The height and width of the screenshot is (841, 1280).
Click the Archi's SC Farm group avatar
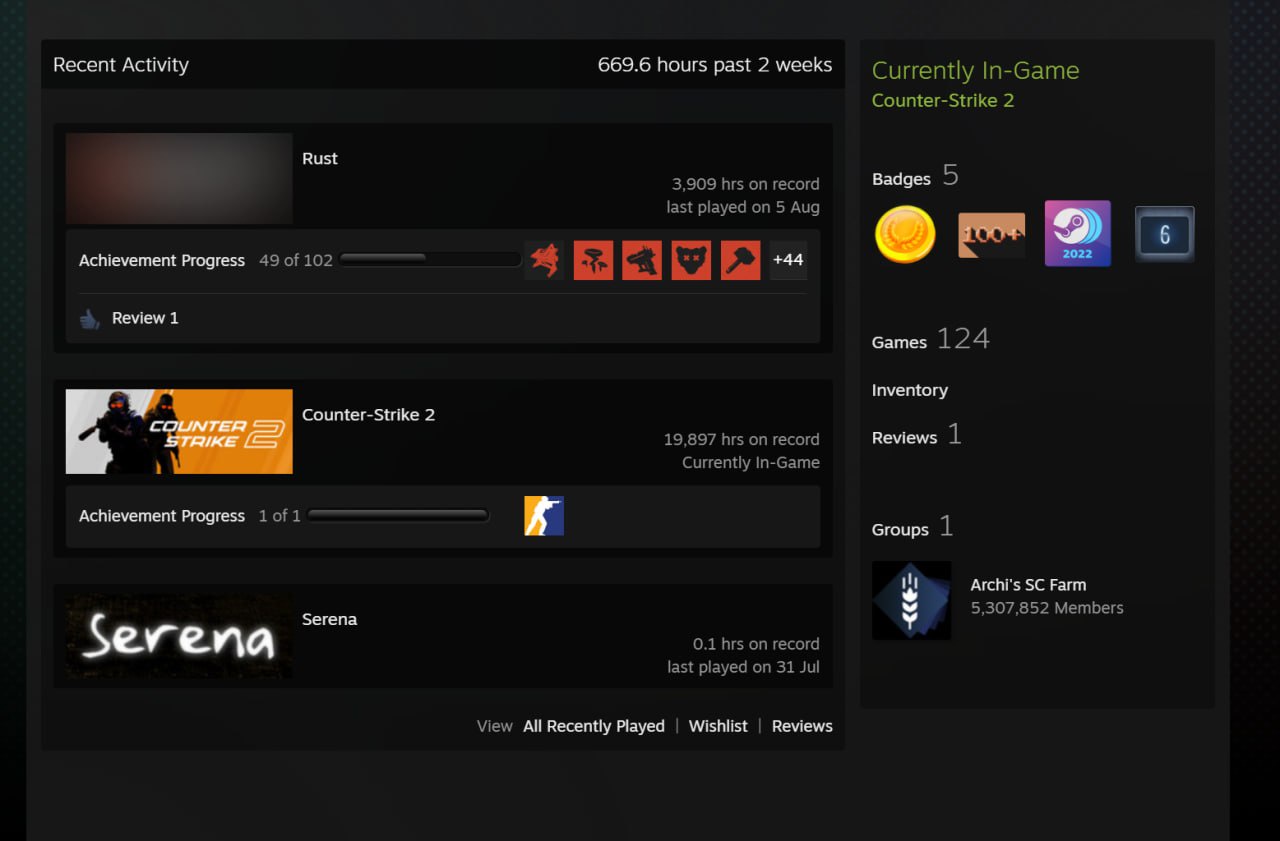912,600
